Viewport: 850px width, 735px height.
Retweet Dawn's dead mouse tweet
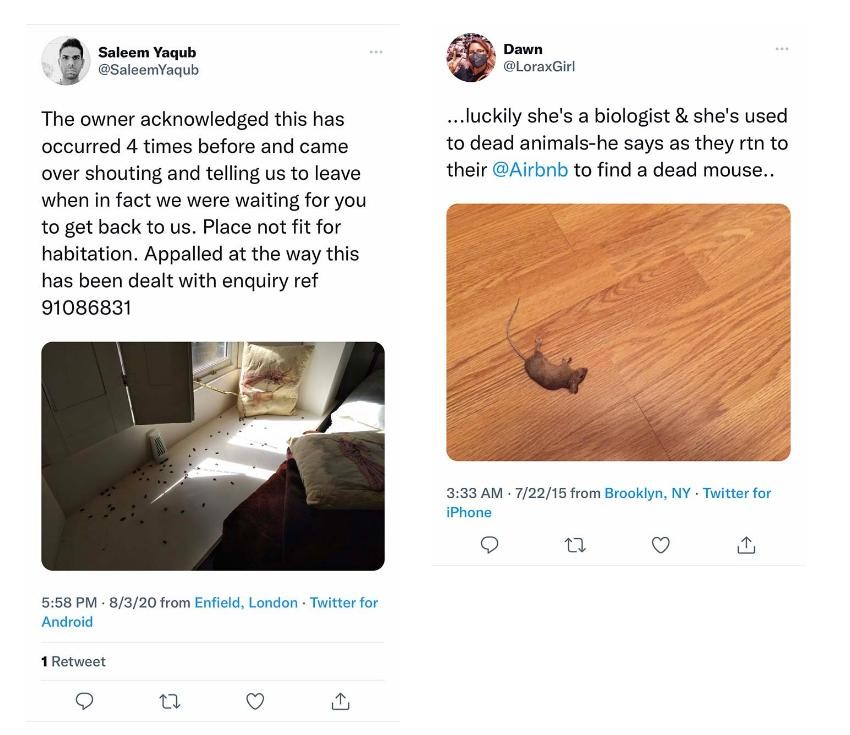click(575, 545)
